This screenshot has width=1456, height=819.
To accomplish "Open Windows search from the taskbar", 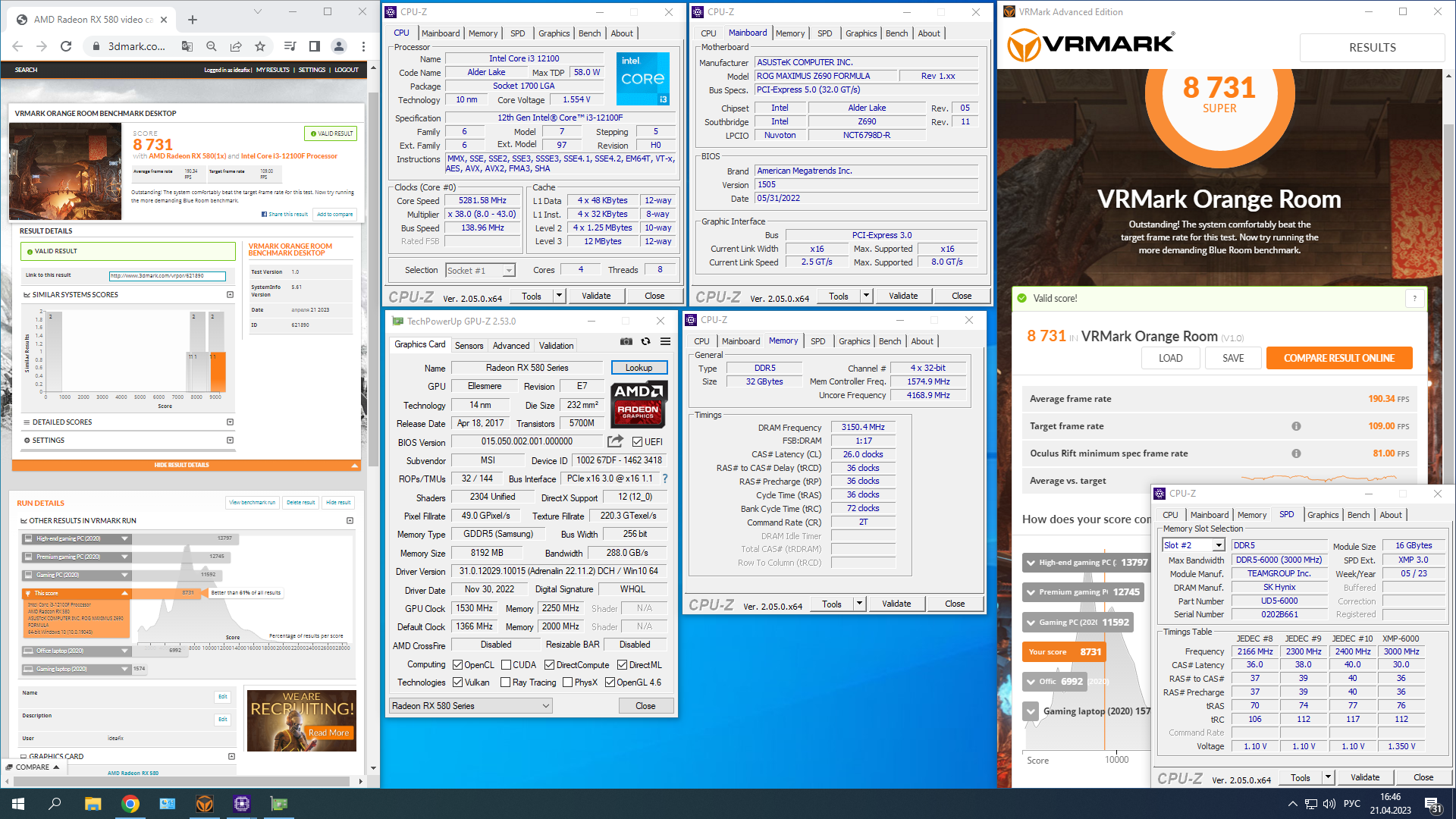I will (55, 804).
